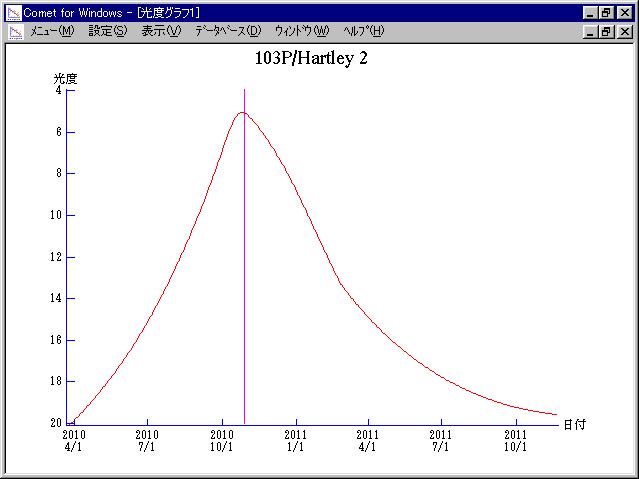Click the 日付 axis label

574,424
